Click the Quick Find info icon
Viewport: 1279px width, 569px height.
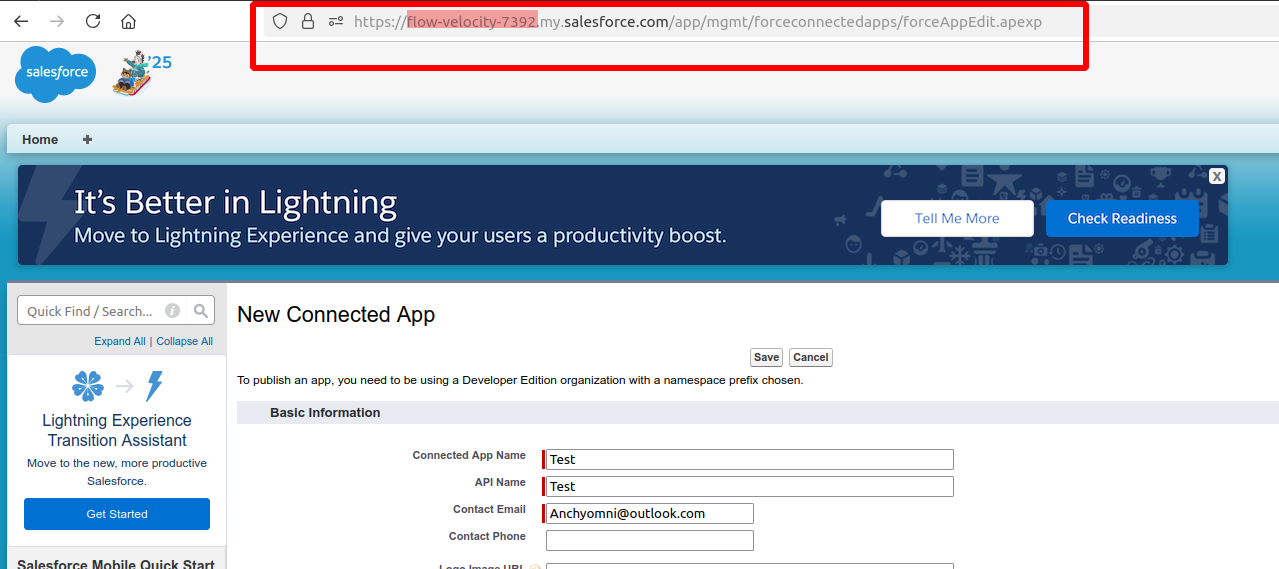[x=172, y=311]
